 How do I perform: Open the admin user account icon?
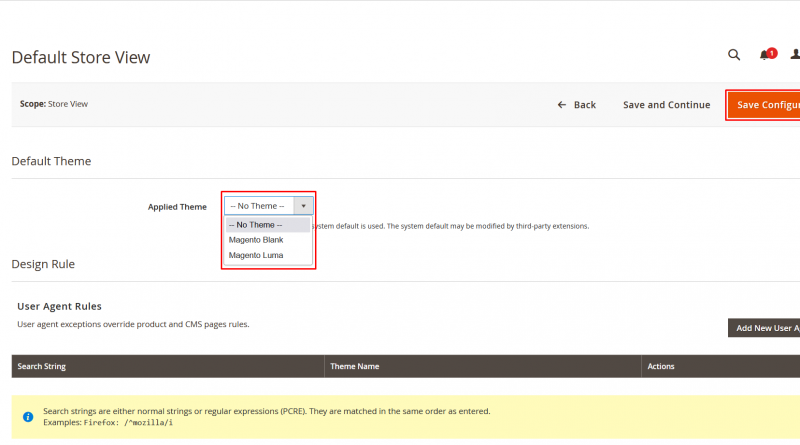(x=795, y=55)
